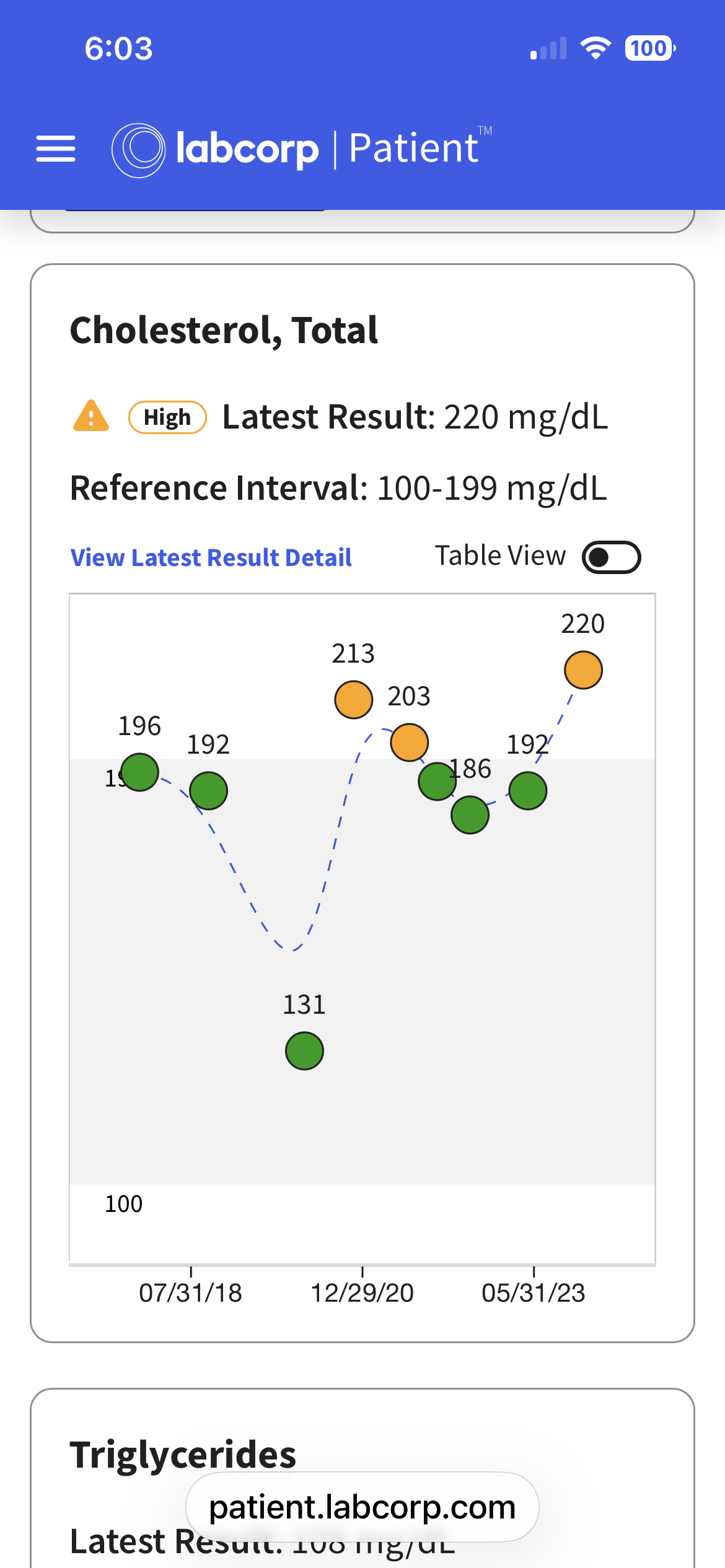Tap the cellular signal bars icon
The width and height of the screenshot is (725, 1568).
[x=548, y=48]
